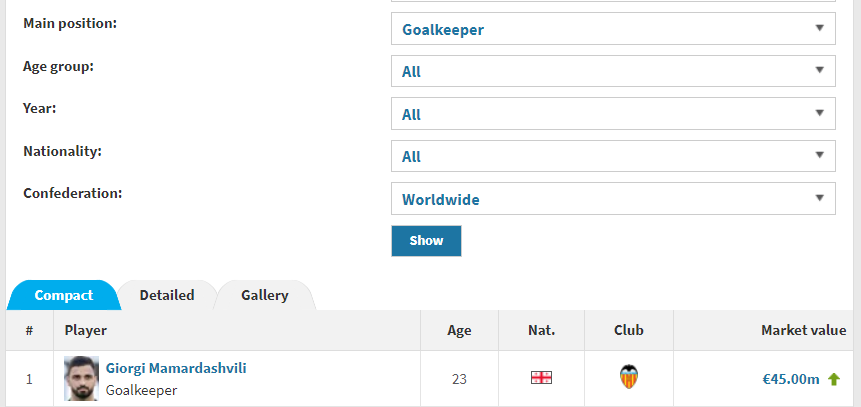Image resolution: width=861 pixels, height=407 pixels.
Task: Click the Show button
Action: tap(426, 241)
